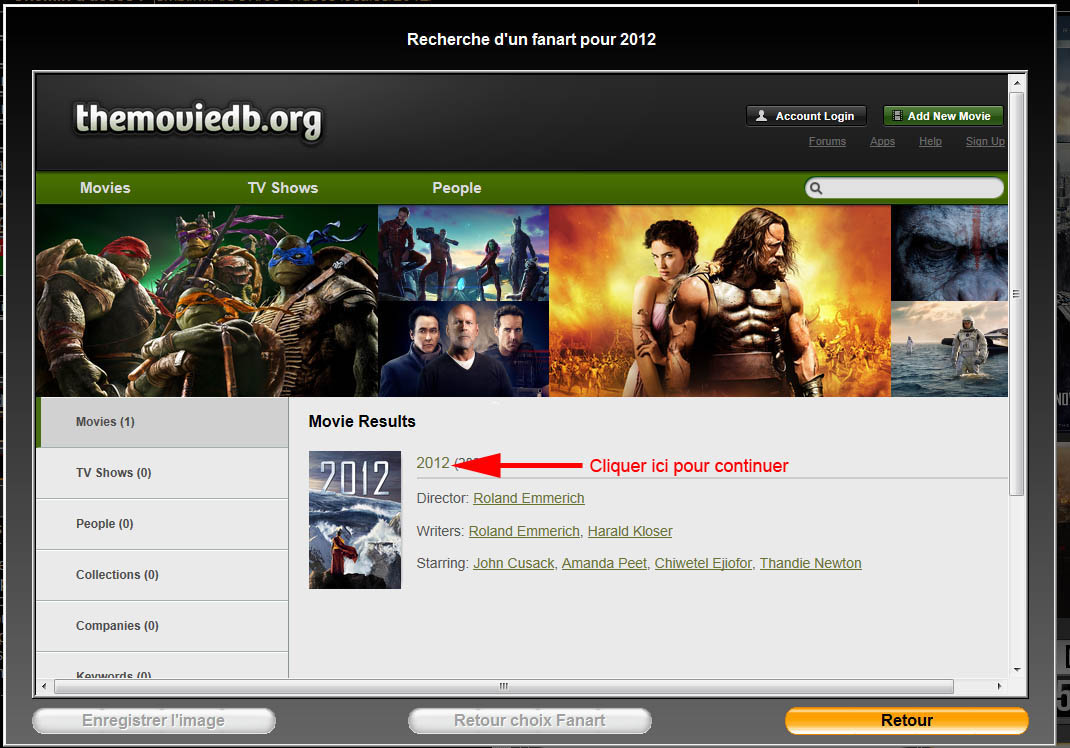Select the TV Shows (0) results tab
This screenshot has width=1070, height=748.
pos(162,473)
